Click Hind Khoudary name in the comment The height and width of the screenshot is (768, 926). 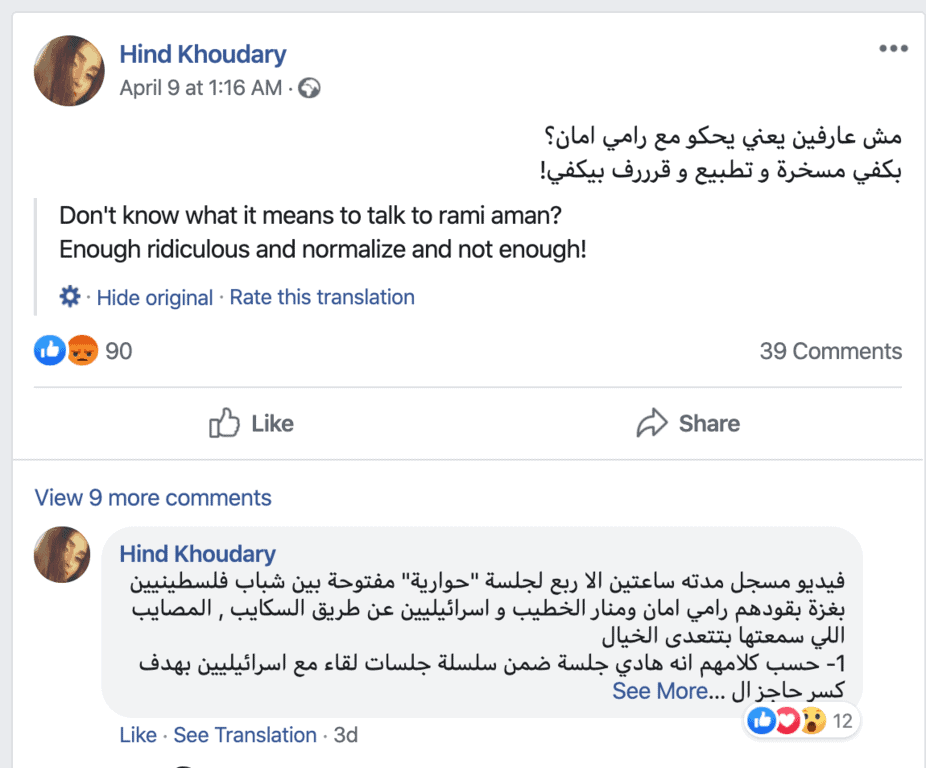197,554
